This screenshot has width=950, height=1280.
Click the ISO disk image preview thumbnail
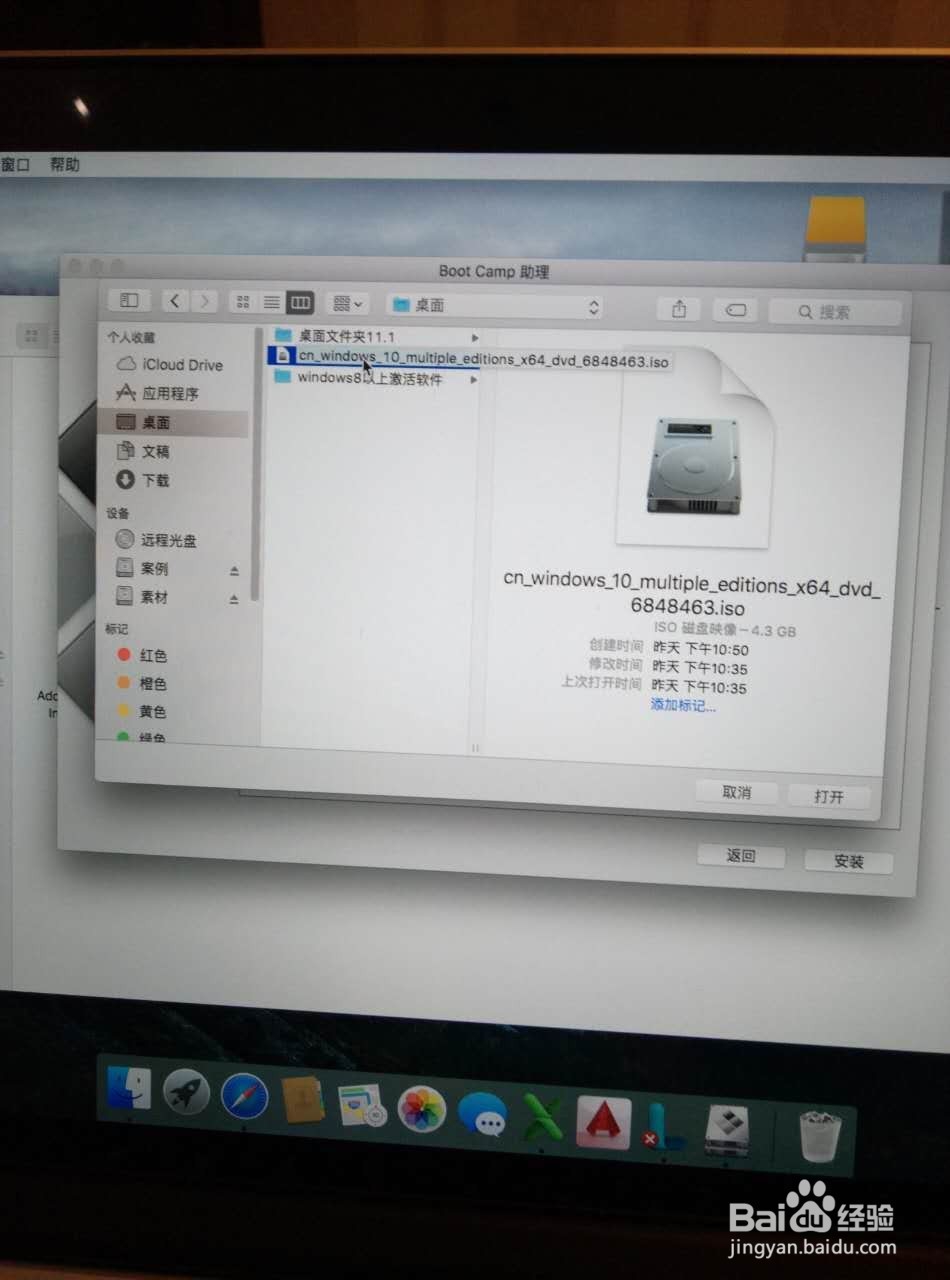[x=694, y=450]
